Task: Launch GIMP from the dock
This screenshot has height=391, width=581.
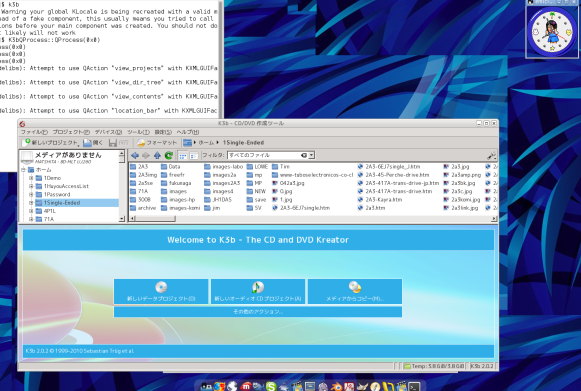Action: coord(362,387)
